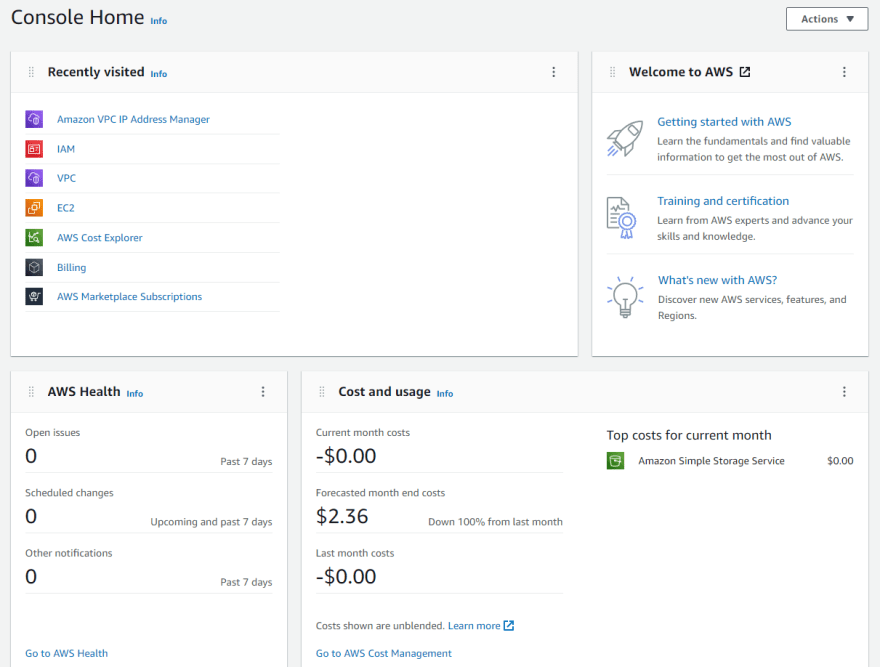Click the Top costs for current month heading
The image size is (880, 667).
[689, 435]
